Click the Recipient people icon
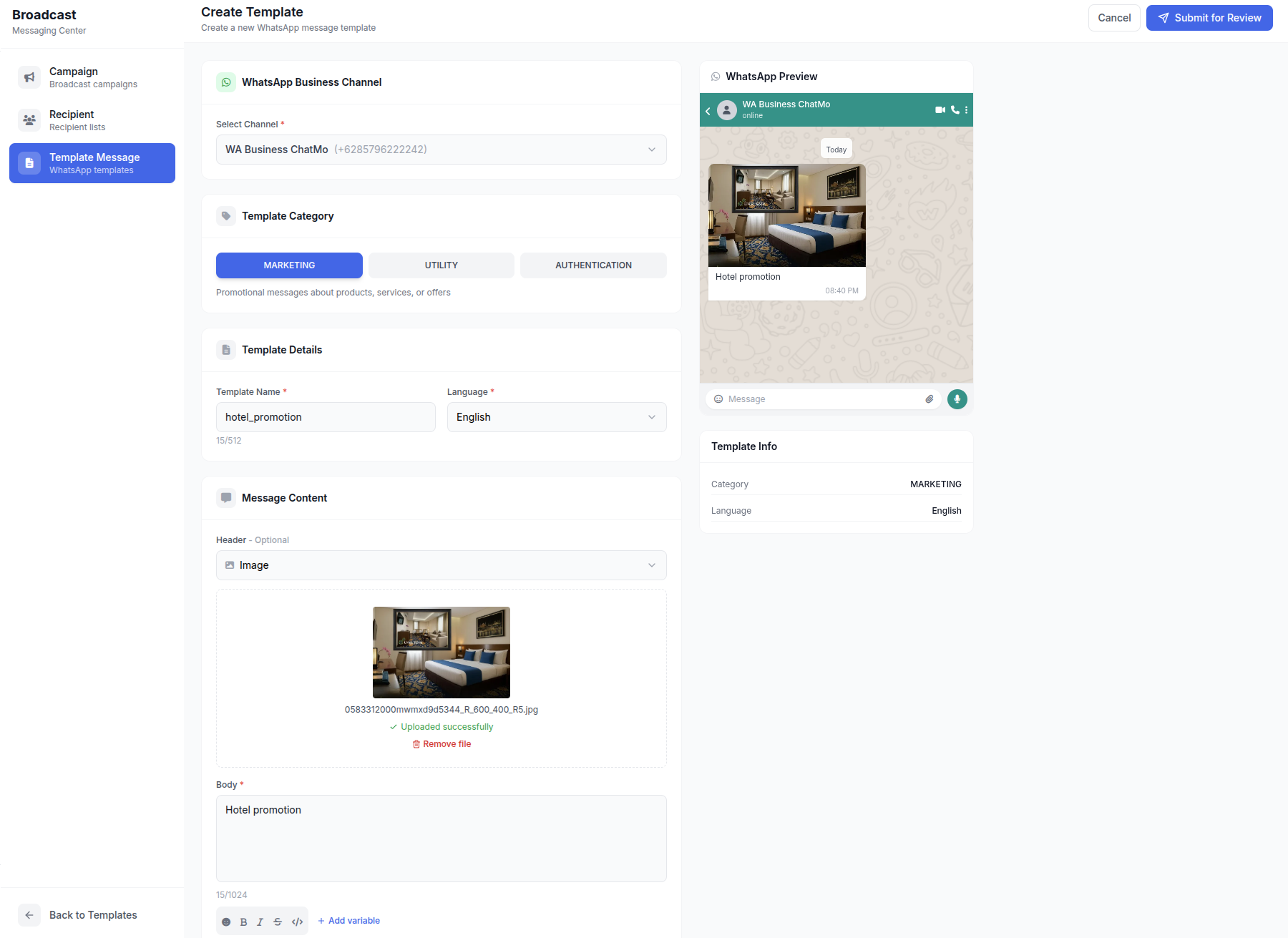Image resolution: width=1288 pixels, height=938 pixels. pos(29,120)
